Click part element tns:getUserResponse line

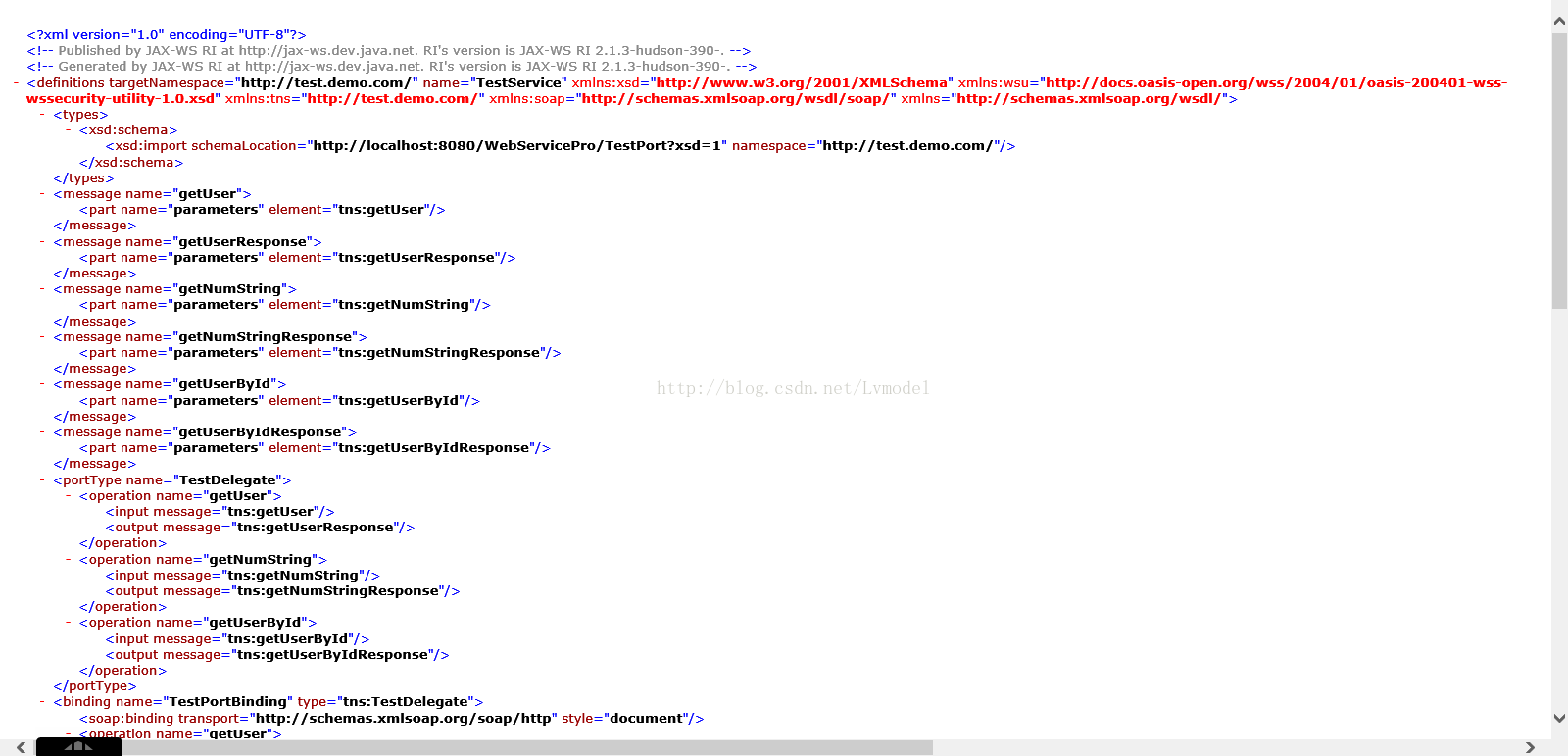298,258
